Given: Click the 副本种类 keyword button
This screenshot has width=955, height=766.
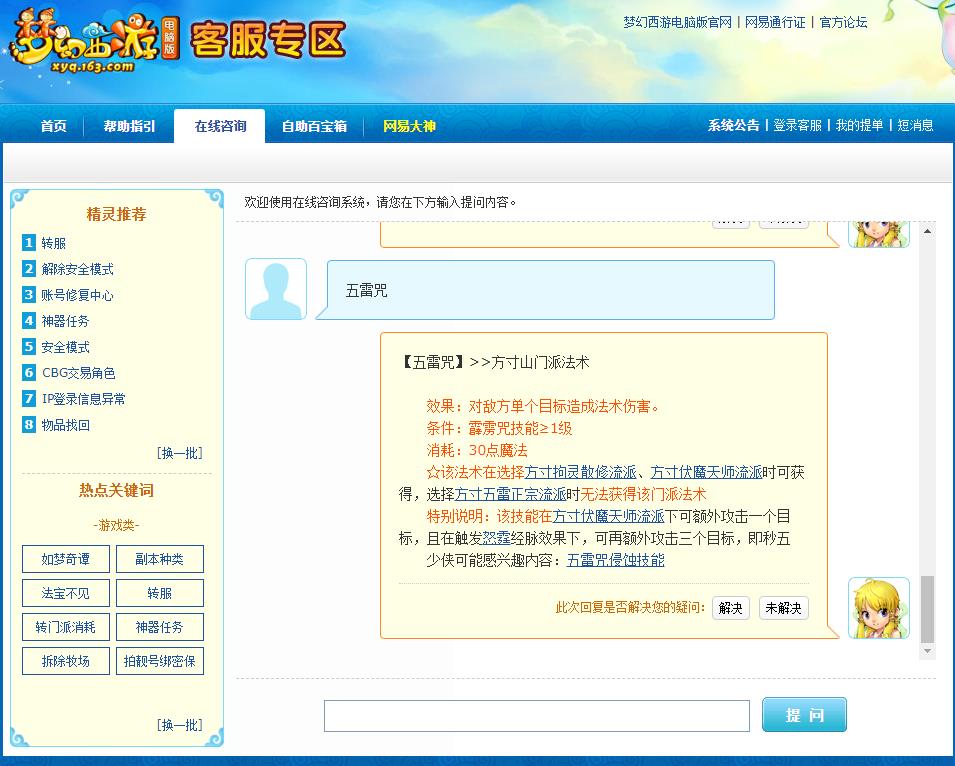Looking at the screenshot, I should tap(160, 559).
